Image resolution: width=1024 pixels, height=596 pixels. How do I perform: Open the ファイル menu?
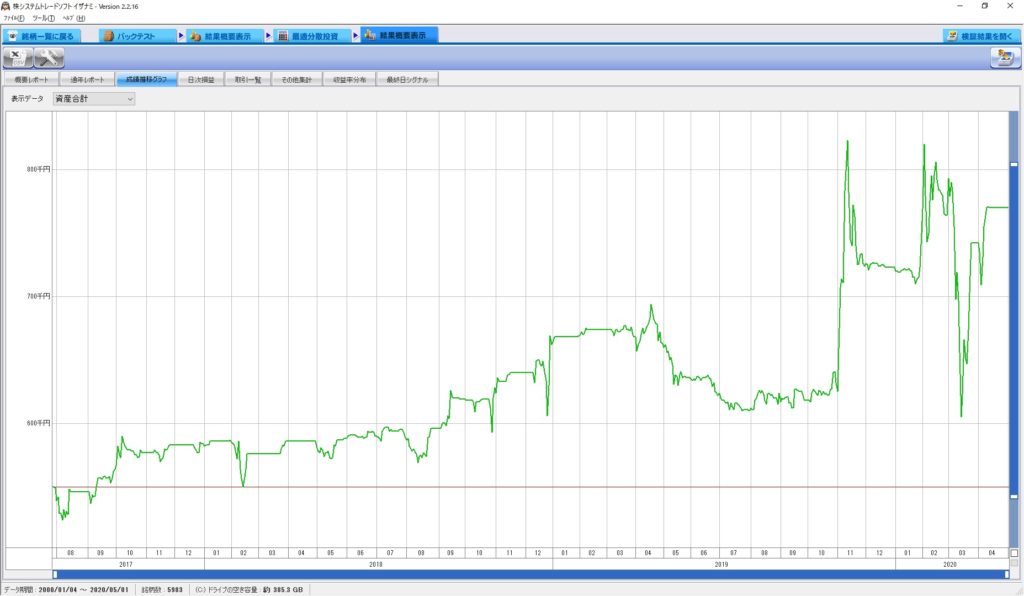click(14, 18)
